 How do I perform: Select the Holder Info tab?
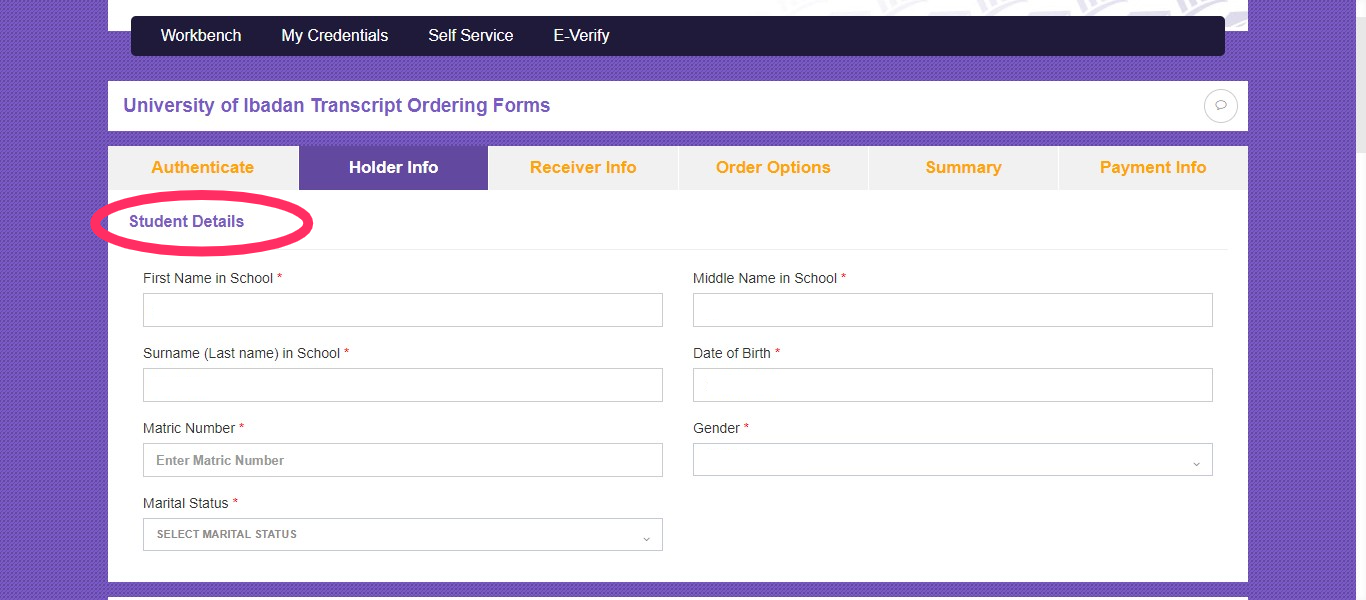pyautogui.click(x=393, y=167)
